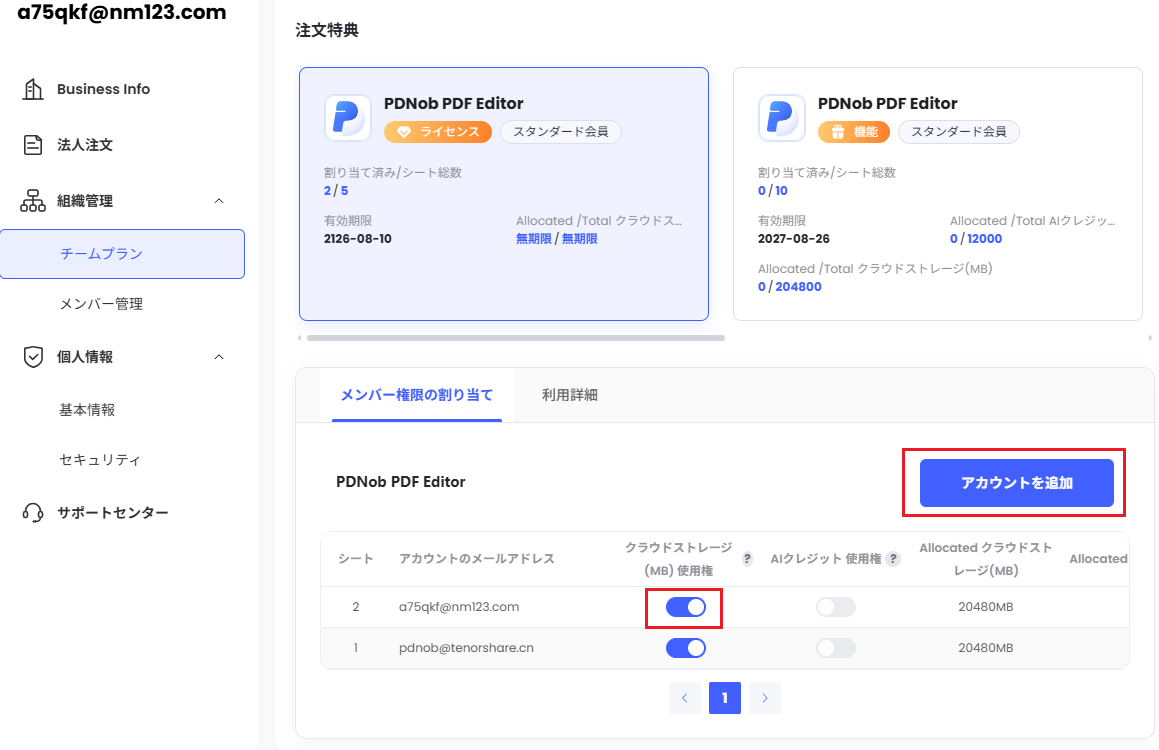This screenshot has height=750, width=1159.
Task: Click the 注文特典 heading
Action: tap(327, 30)
